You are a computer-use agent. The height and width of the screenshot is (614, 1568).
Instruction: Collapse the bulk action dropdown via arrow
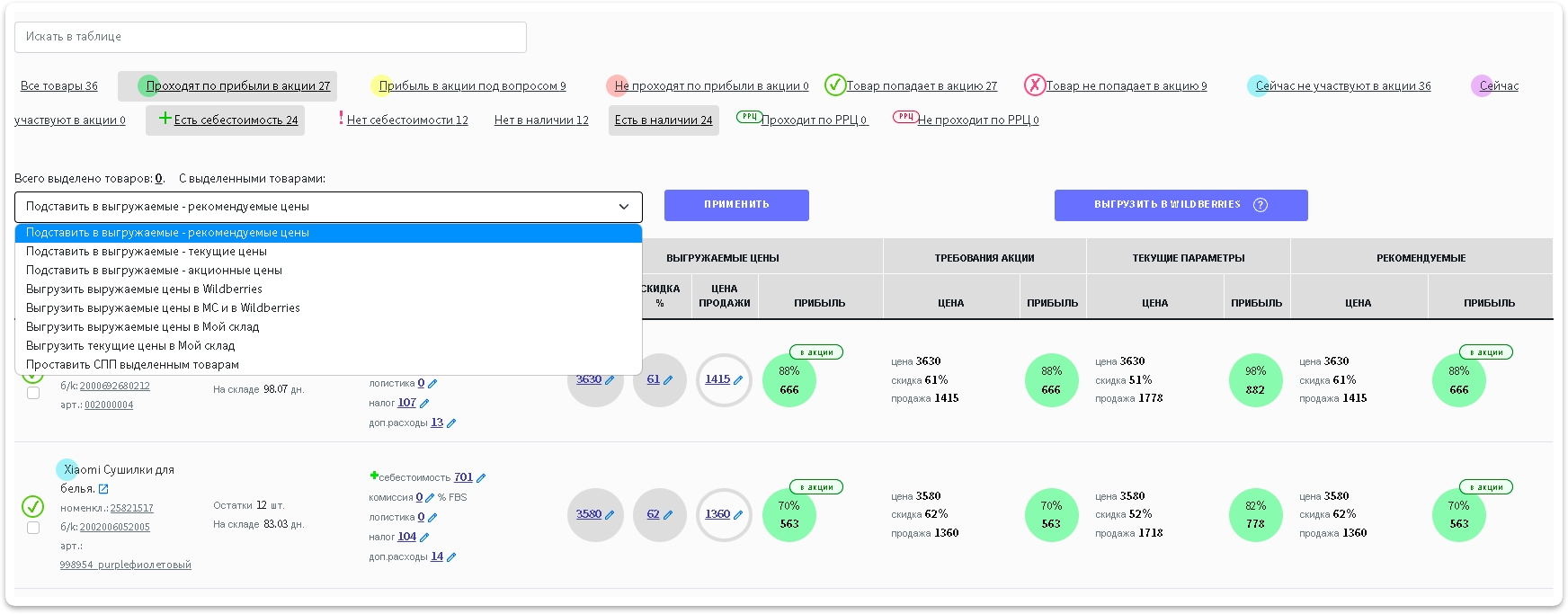point(624,207)
